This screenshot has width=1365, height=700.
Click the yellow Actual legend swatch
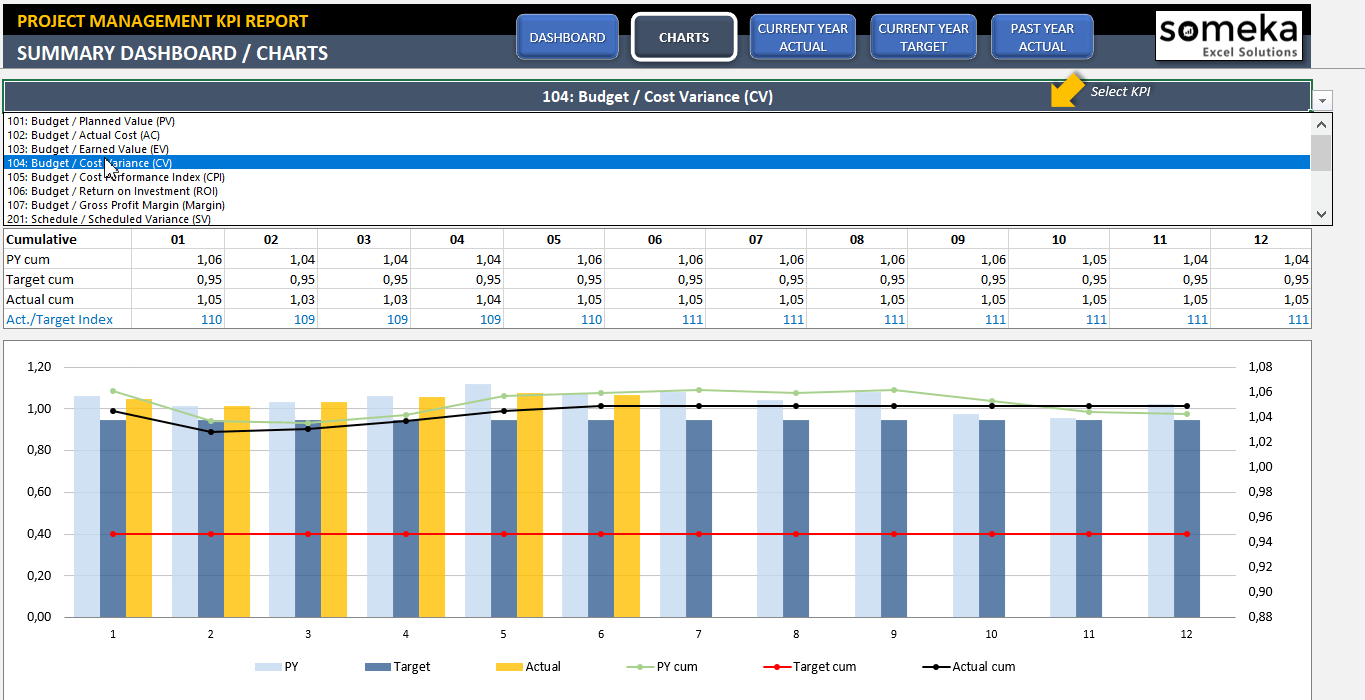click(509, 667)
